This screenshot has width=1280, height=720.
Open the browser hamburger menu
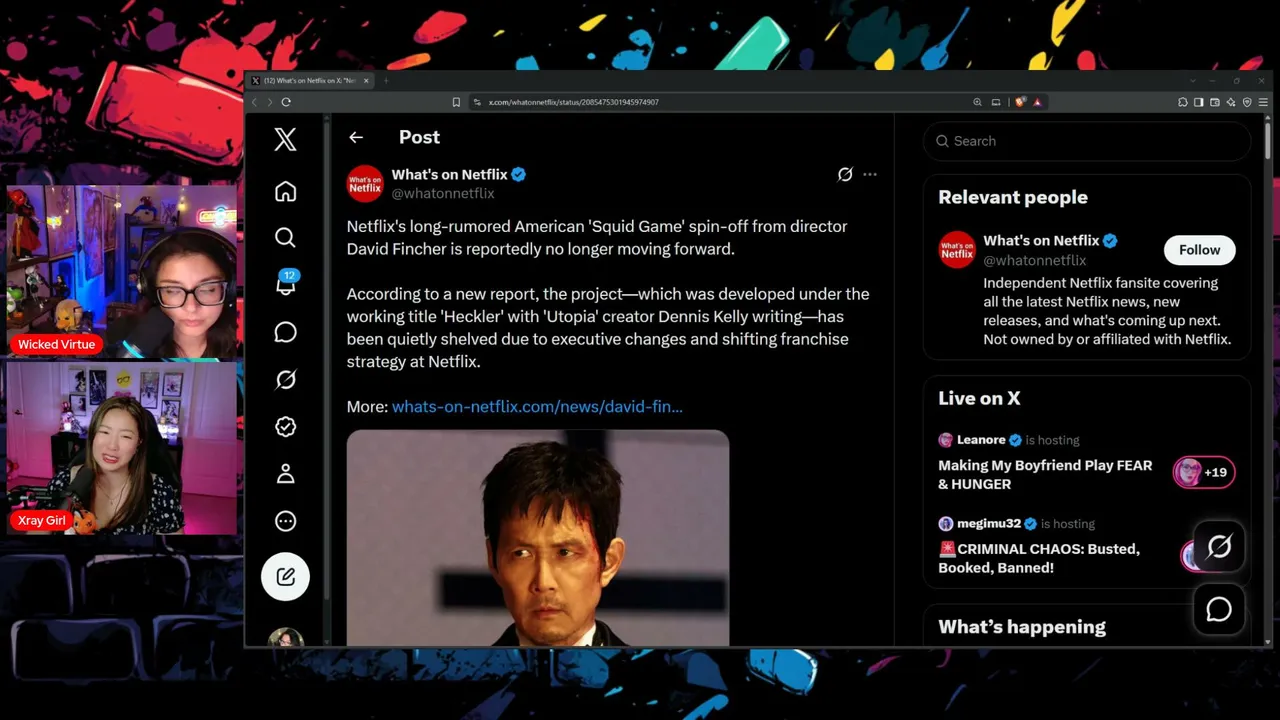click(x=1264, y=102)
